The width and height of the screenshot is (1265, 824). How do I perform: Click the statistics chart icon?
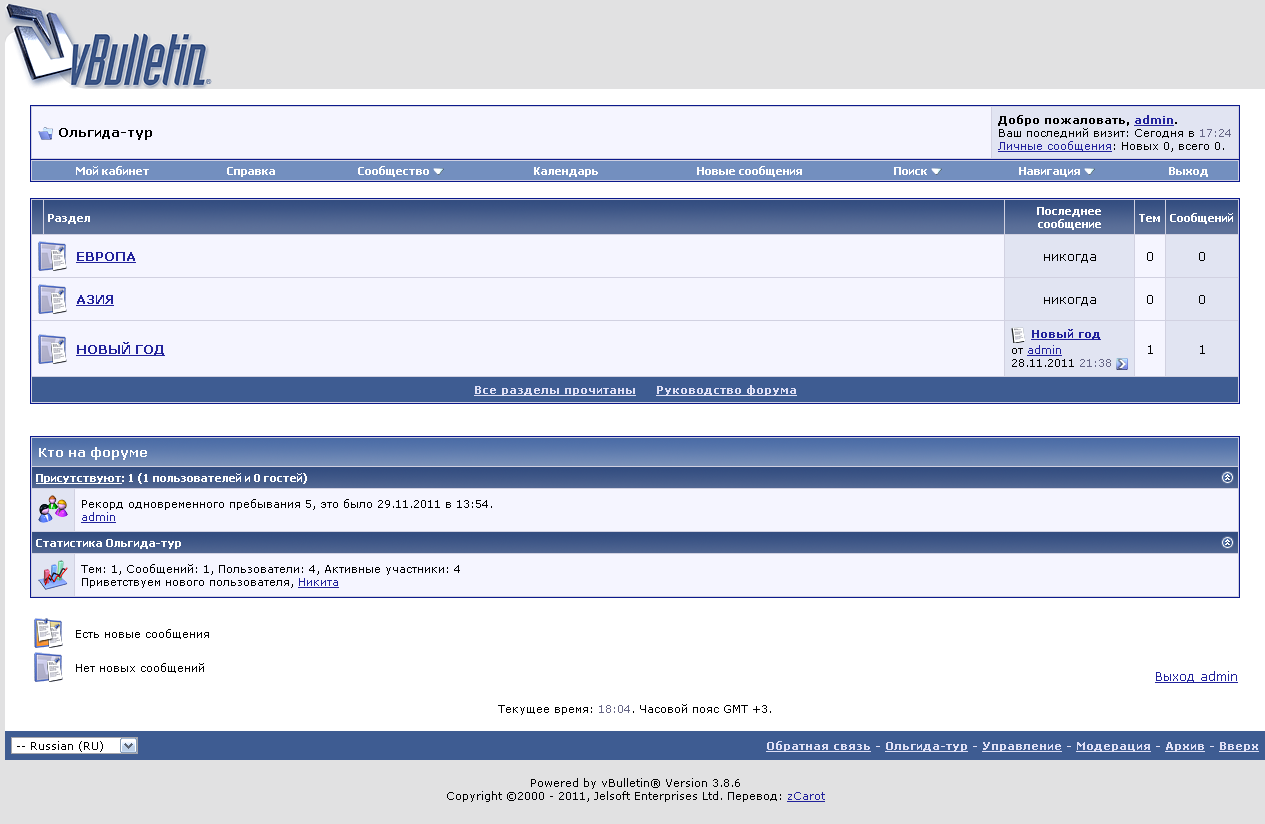coord(53,575)
